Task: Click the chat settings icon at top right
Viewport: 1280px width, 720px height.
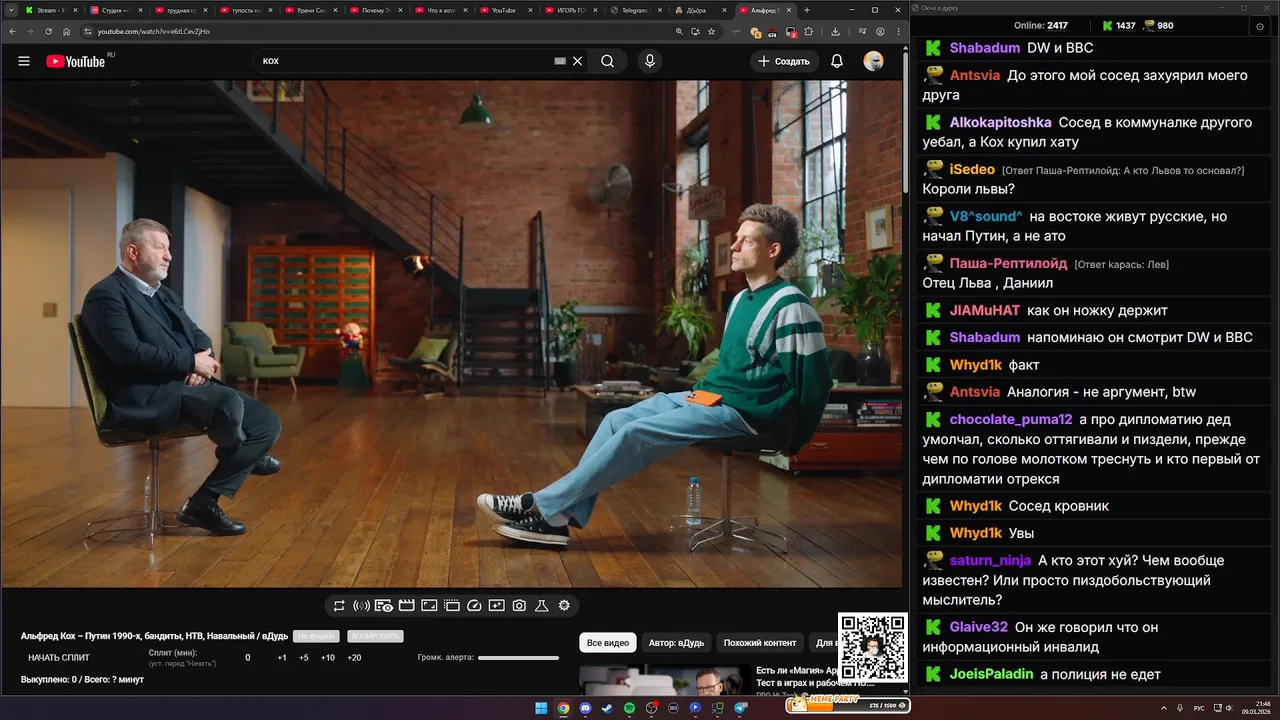Action: click(1260, 26)
